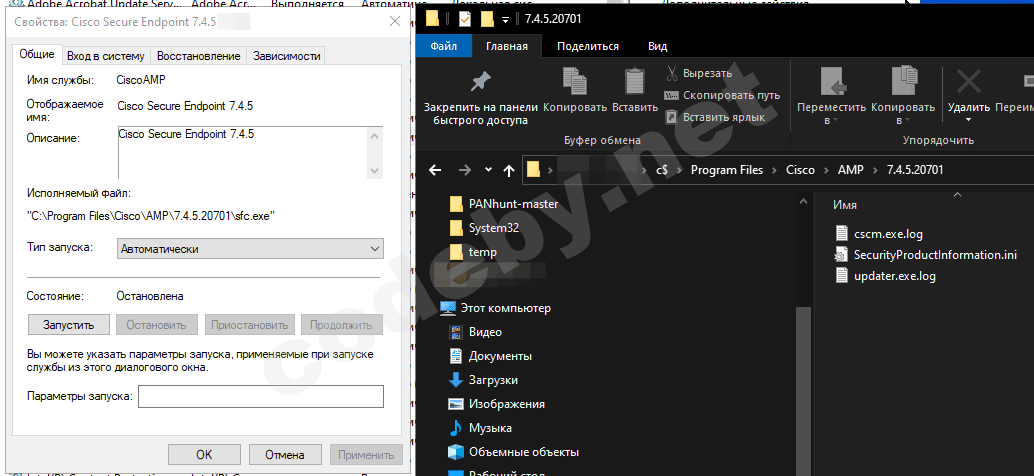Viewport: 1034px width, 476px height.
Task: Click 7.4.5.20701 in address path
Action: 914,170
